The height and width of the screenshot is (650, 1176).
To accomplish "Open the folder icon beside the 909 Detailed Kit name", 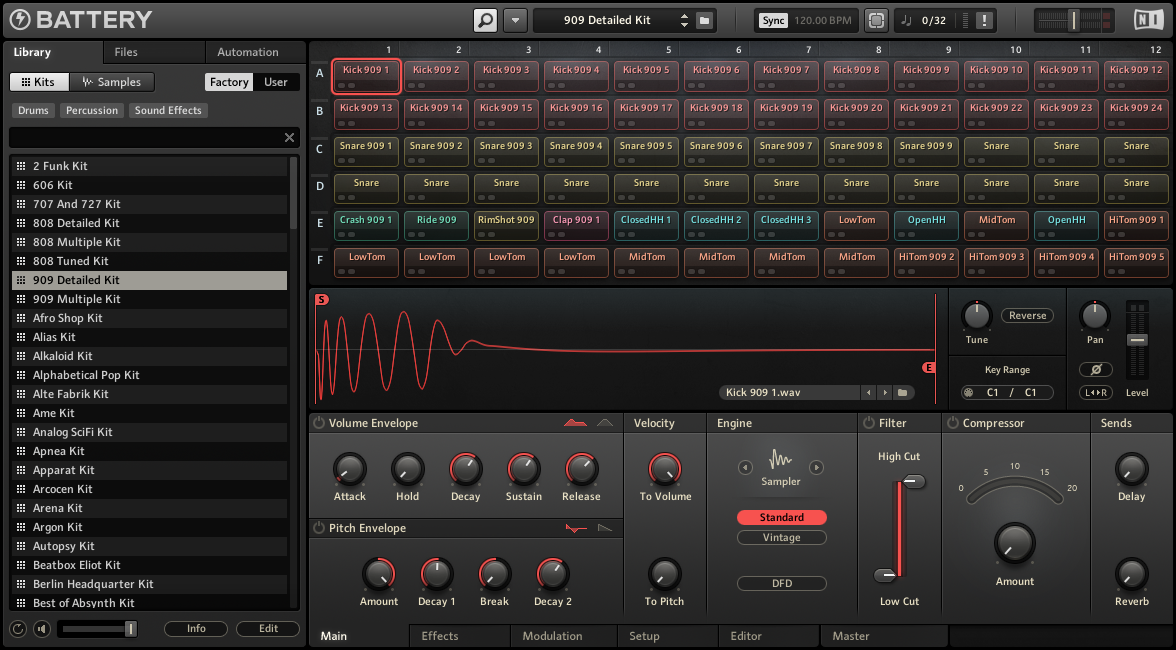I will [704, 20].
